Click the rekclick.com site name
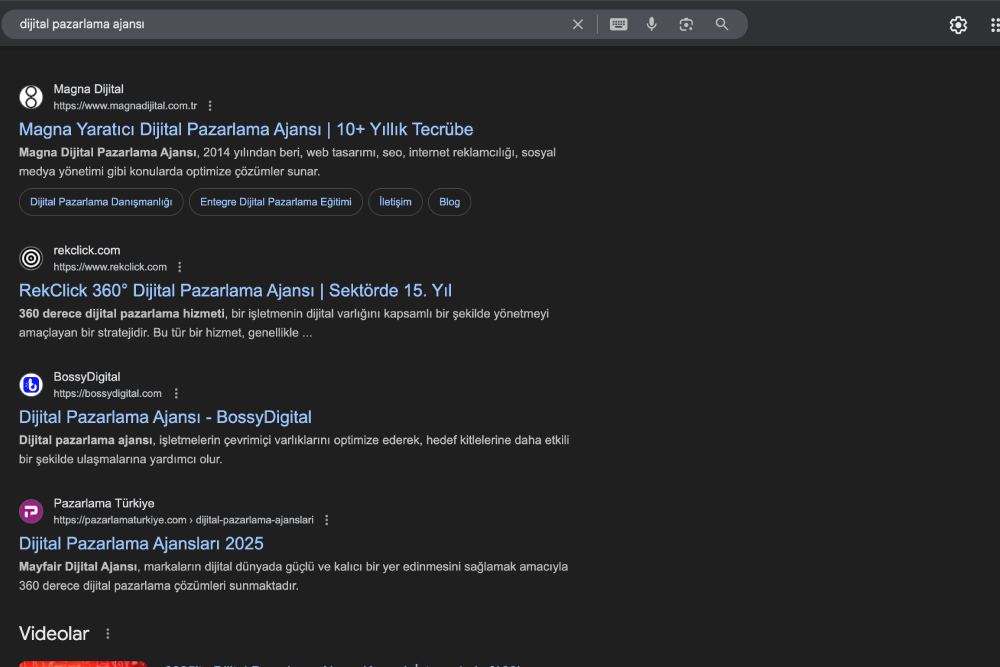Screen dimensions: 1000x667 tap(87, 251)
